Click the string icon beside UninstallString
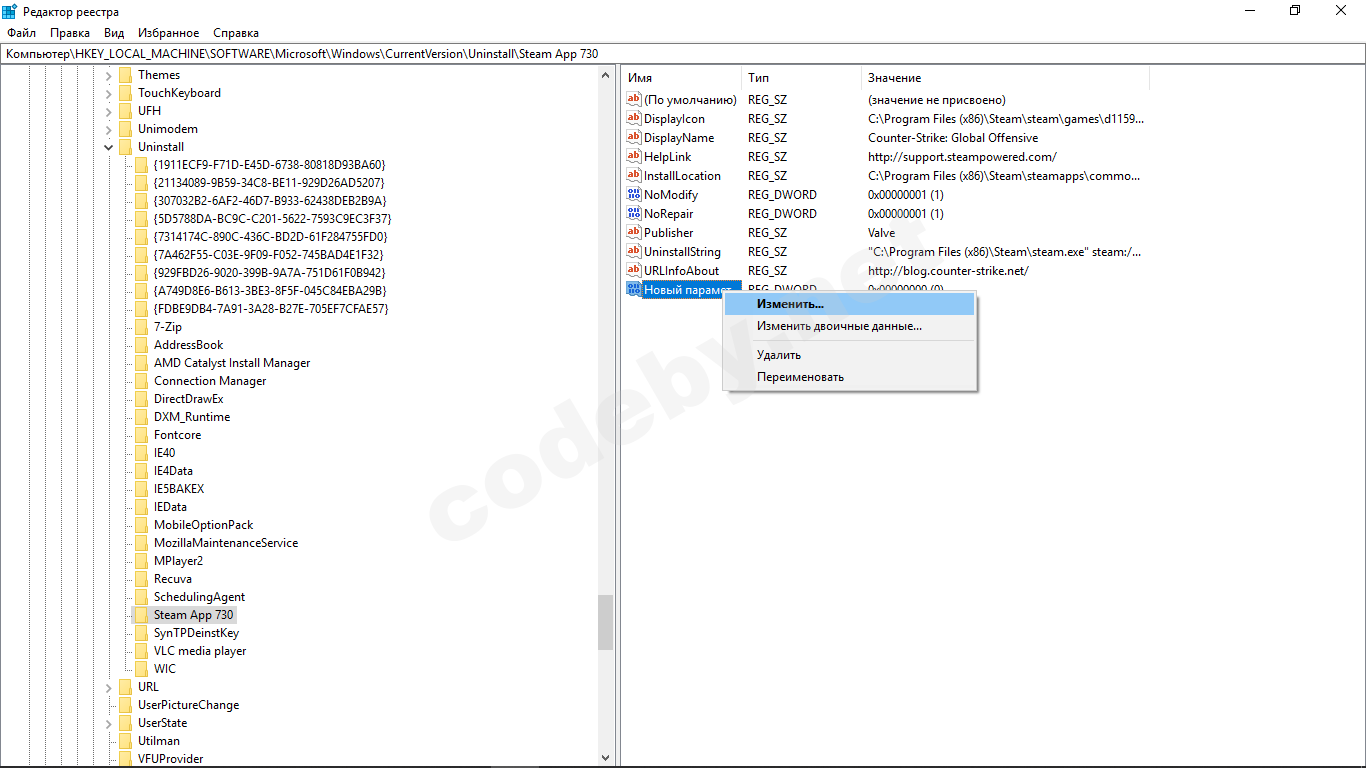This screenshot has width=1366, height=768. (x=633, y=251)
